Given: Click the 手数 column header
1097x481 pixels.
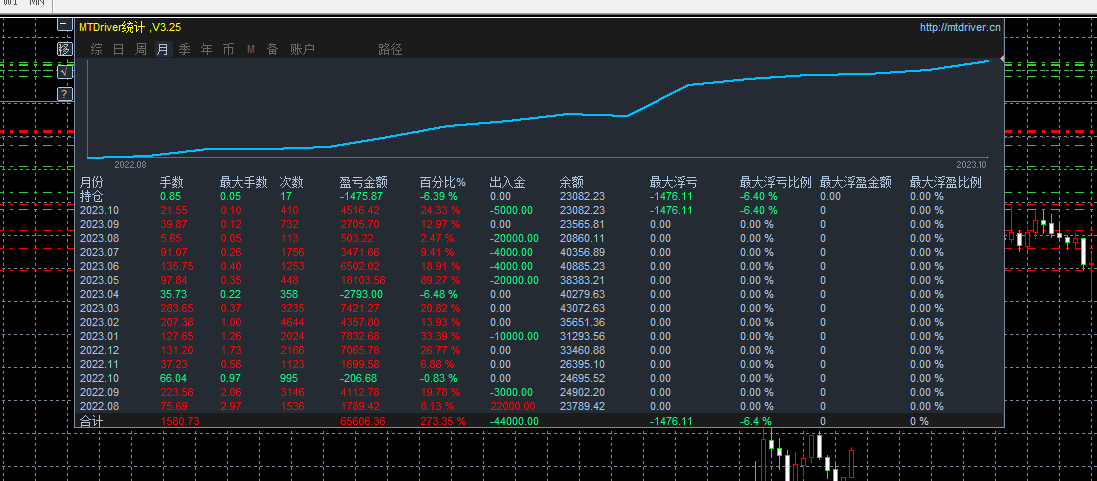Looking at the screenshot, I should coord(172,182).
